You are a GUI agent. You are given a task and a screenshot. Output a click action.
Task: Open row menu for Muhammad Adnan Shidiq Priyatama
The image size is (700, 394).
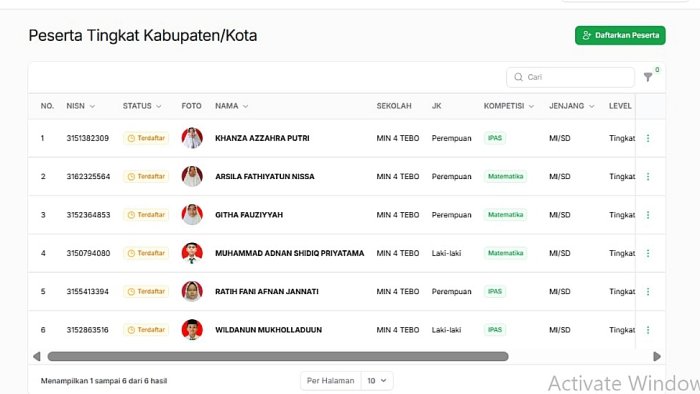click(648, 253)
